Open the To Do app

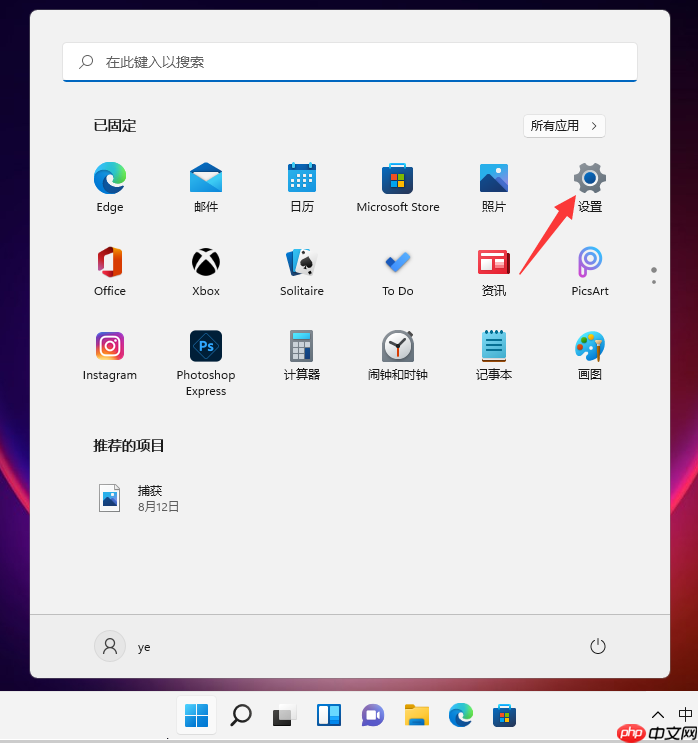pos(398,272)
